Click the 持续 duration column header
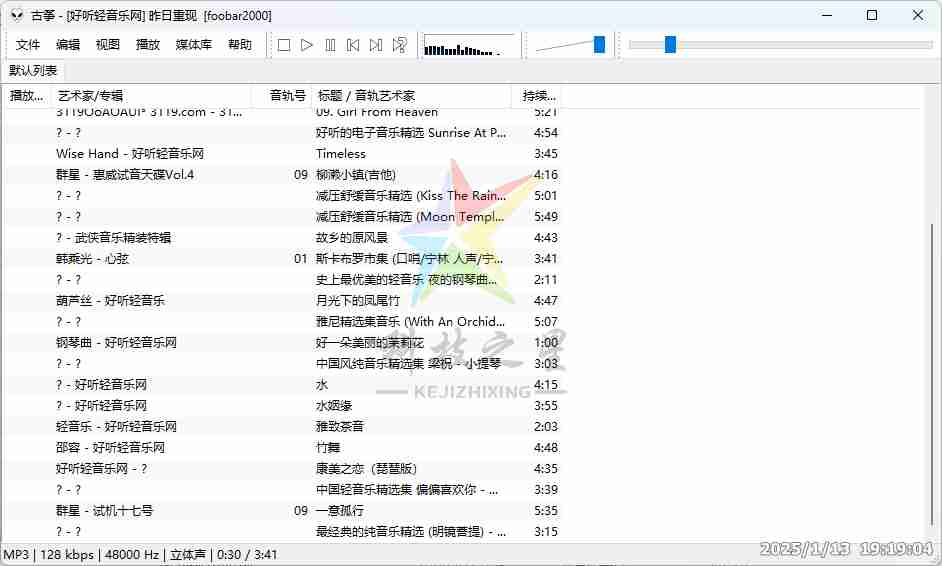This screenshot has height=566, width=942. point(538,96)
